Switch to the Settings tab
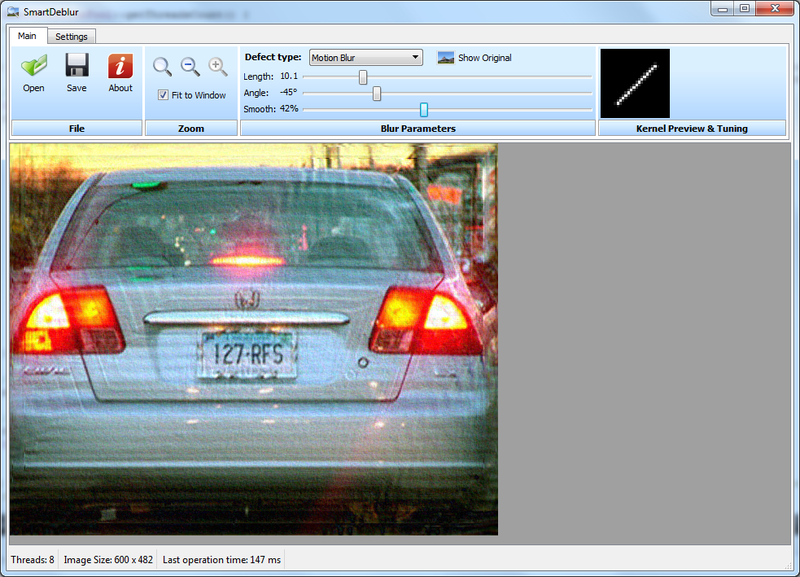The height and width of the screenshot is (577, 800). coord(70,35)
